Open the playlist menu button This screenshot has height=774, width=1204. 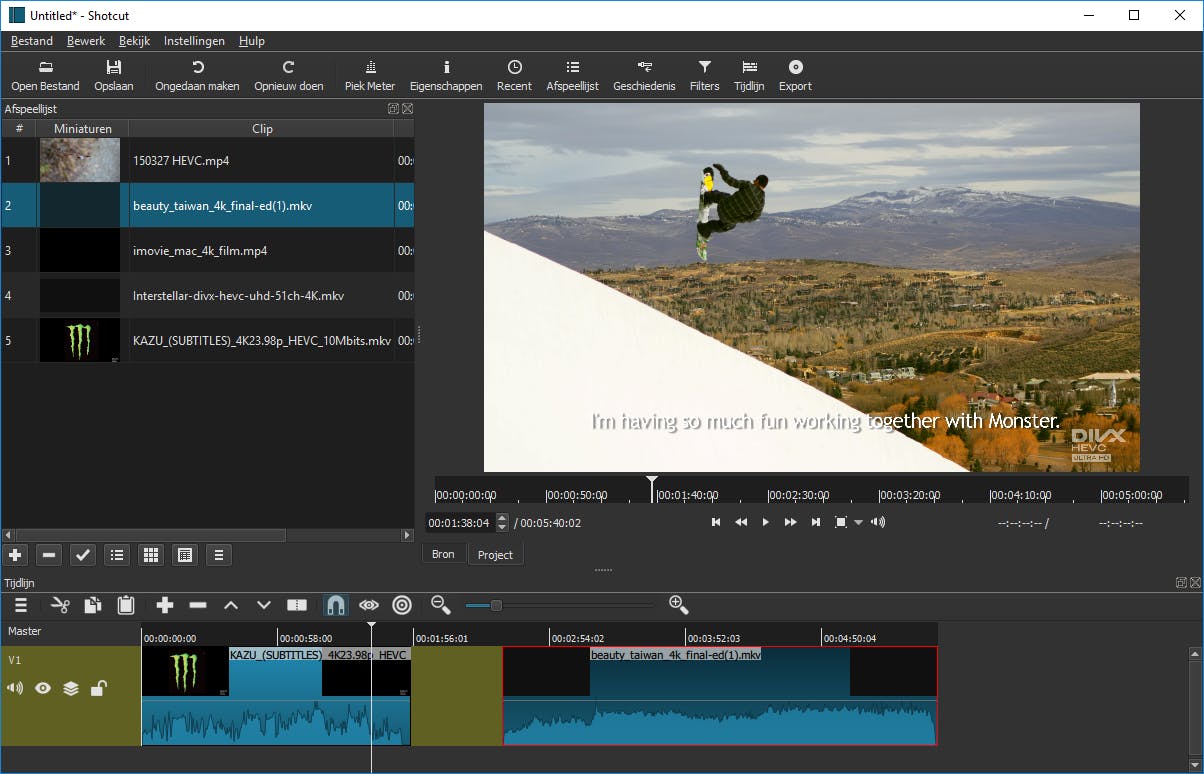point(220,555)
